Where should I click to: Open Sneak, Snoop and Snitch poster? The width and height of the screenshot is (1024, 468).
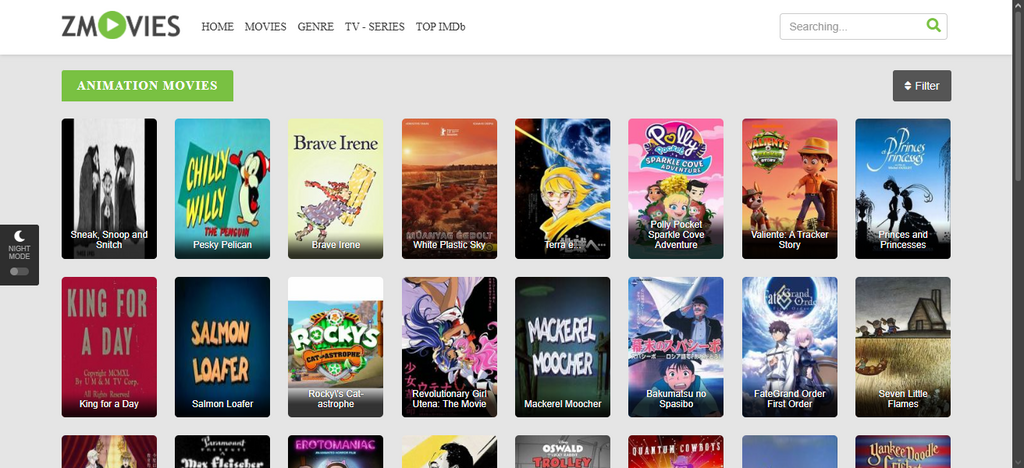109,189
